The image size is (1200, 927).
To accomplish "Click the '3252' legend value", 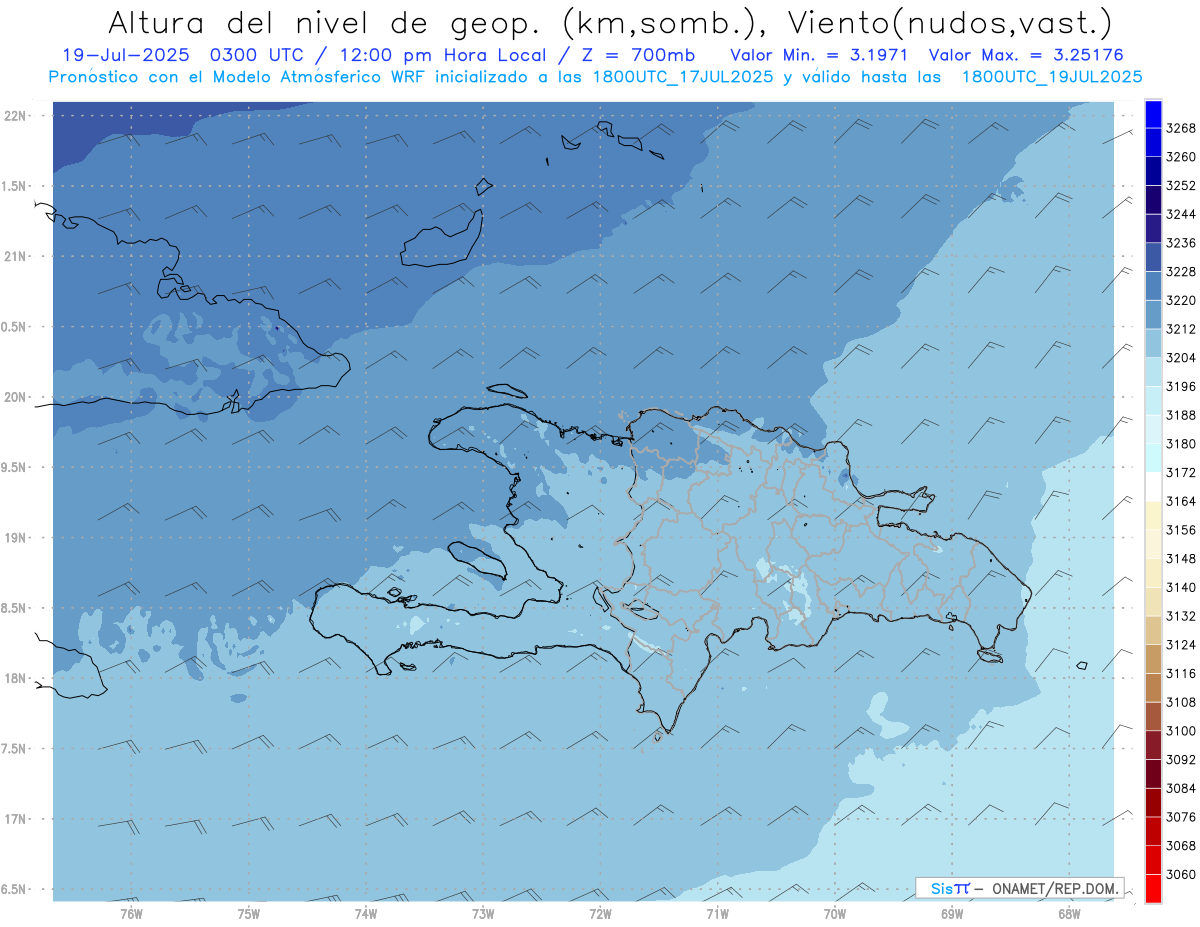I will tap(1181, 185).
